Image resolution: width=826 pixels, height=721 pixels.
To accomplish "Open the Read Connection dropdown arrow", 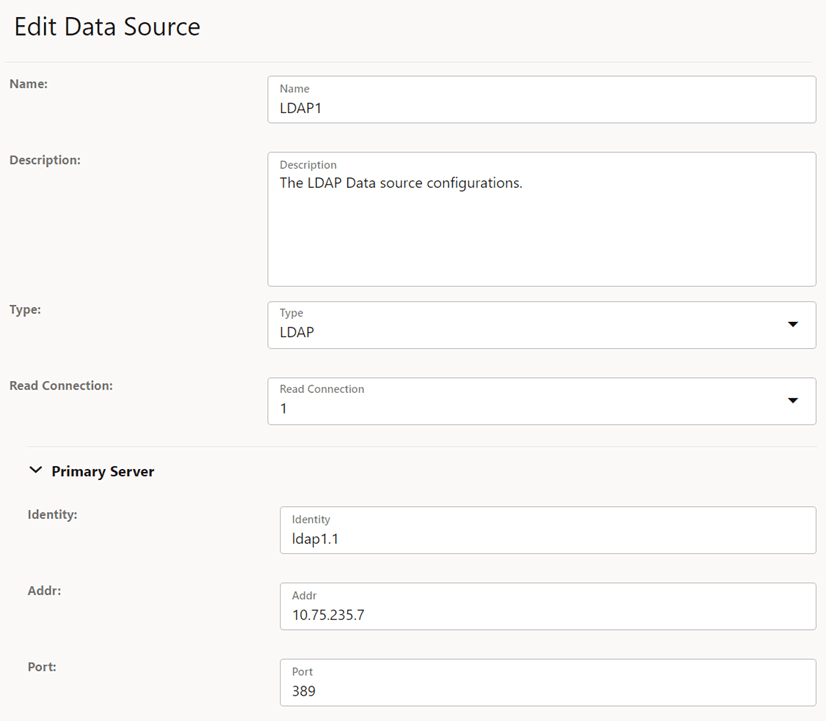I will 793,400.
